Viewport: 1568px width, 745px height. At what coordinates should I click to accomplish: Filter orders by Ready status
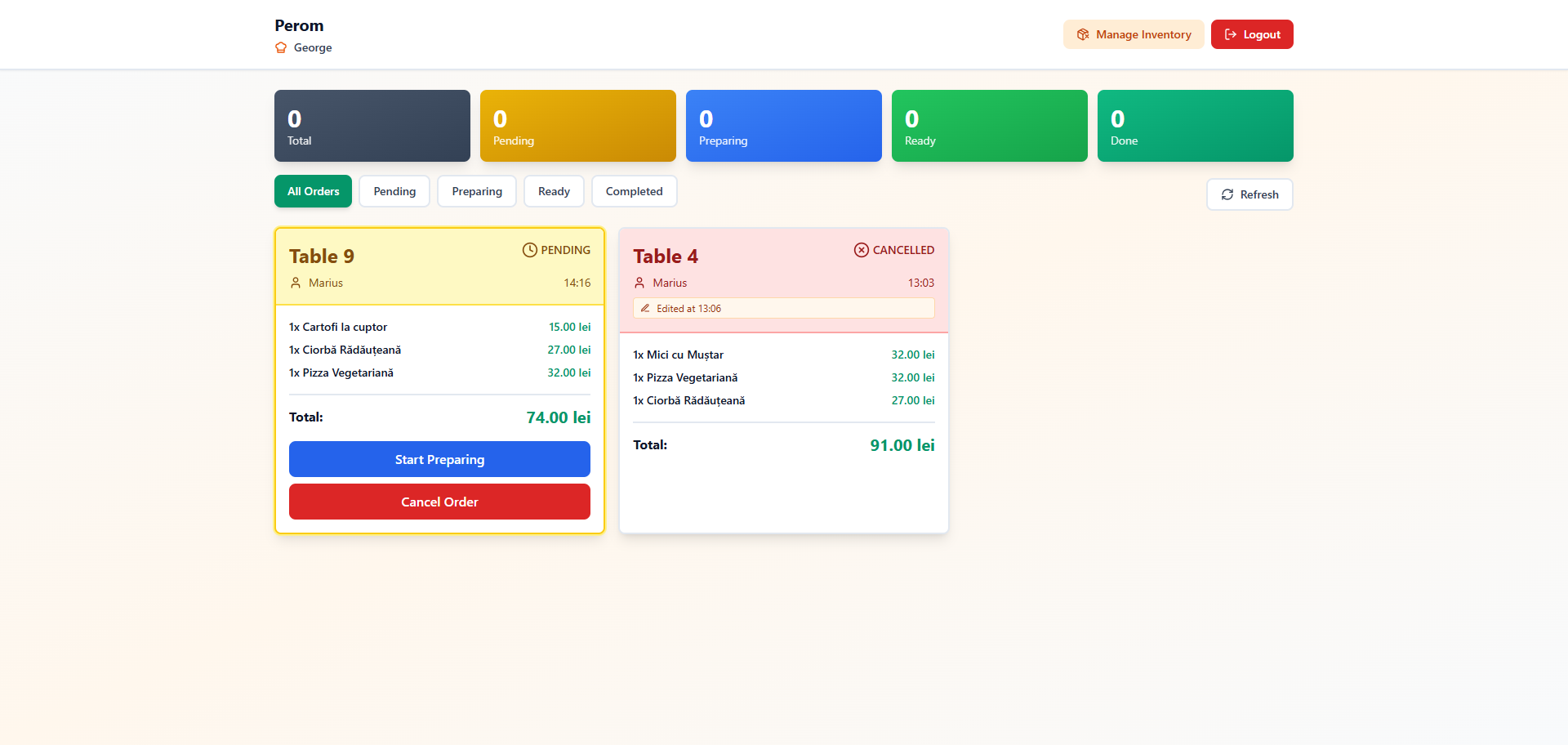[x=554, y=191]
